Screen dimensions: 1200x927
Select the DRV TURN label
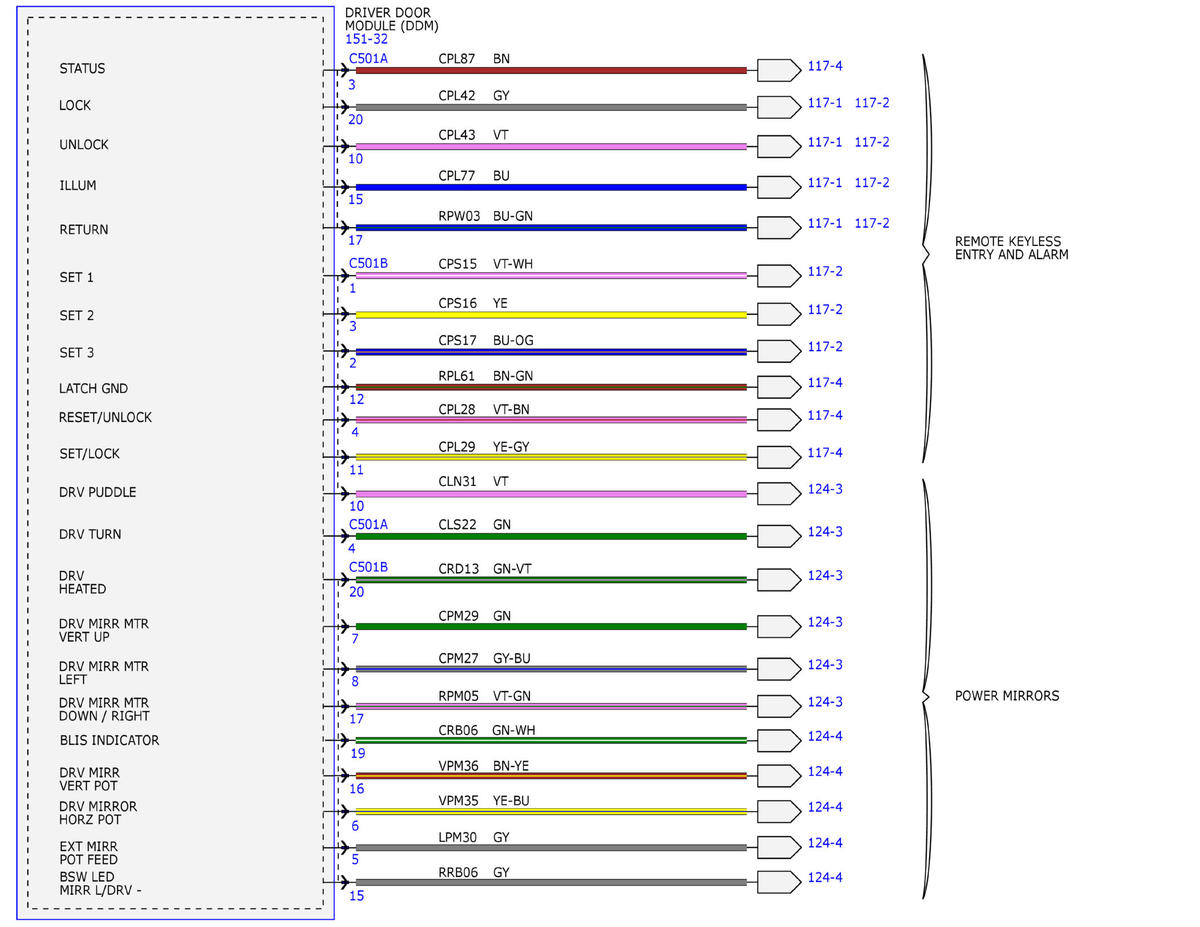click(x=90, y=535)
